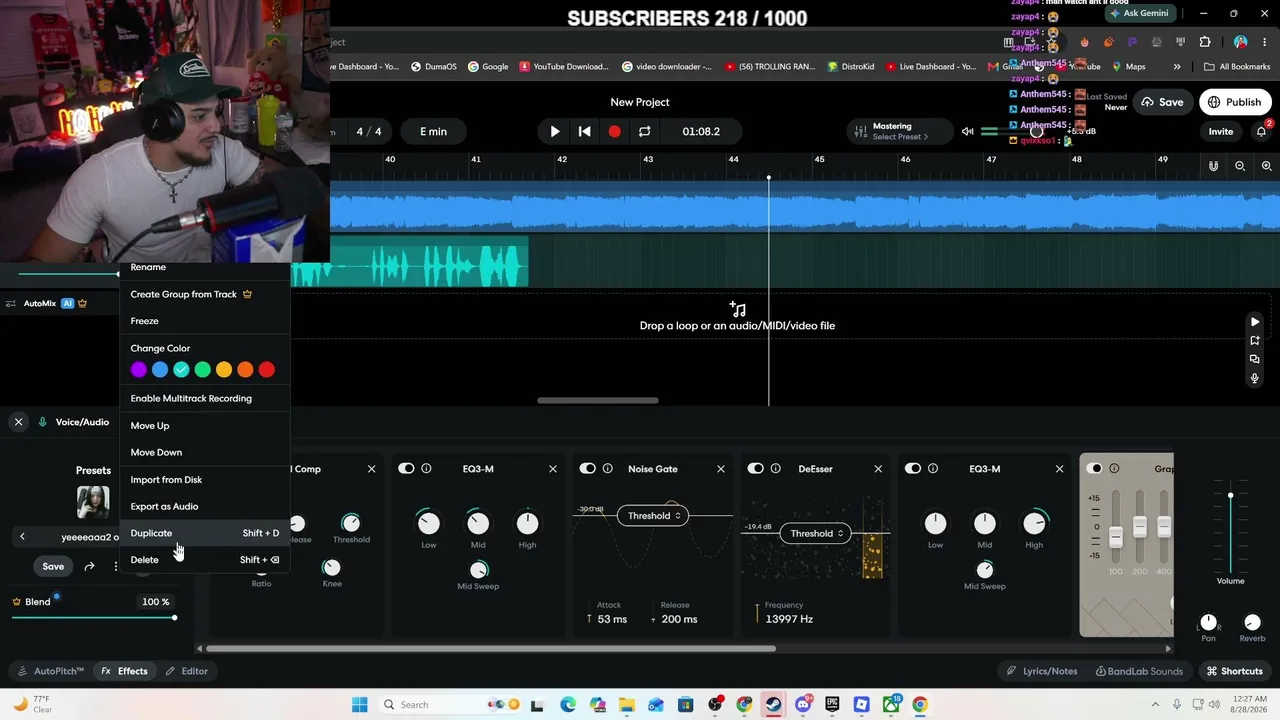Viewport: 1280px width, 720px height.
Task: Open the Windows Start menu
Action: coord(360,705)
